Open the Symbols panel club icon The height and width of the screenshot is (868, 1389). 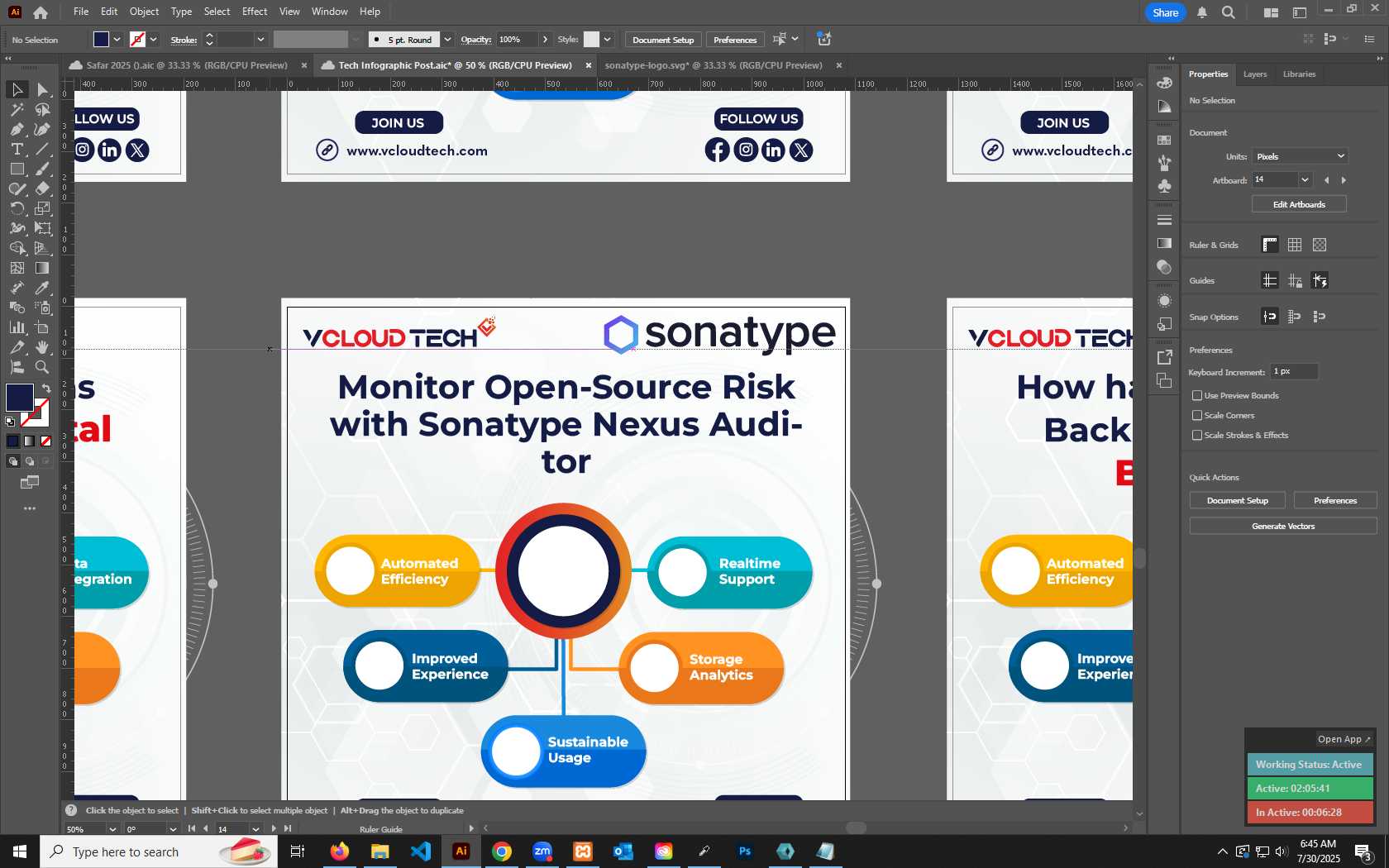1164,186
